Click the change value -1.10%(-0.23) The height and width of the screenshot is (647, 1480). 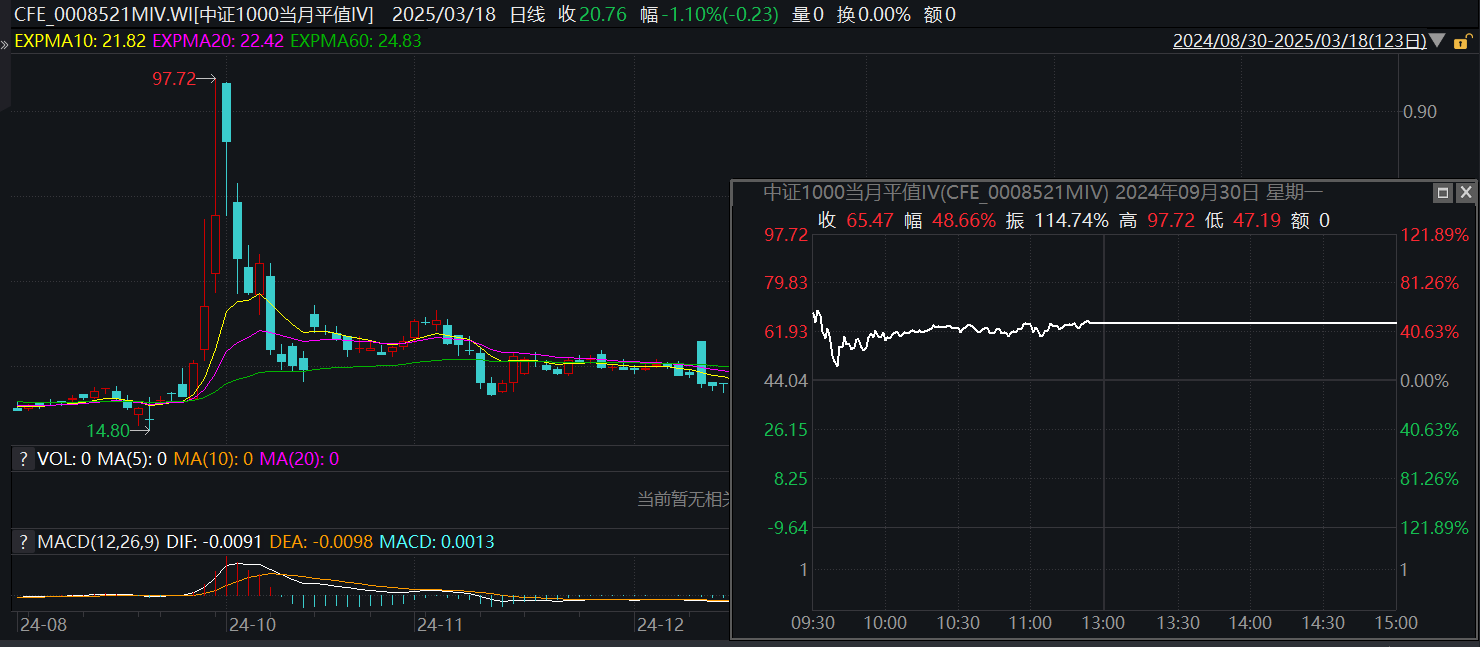point(720,14)
